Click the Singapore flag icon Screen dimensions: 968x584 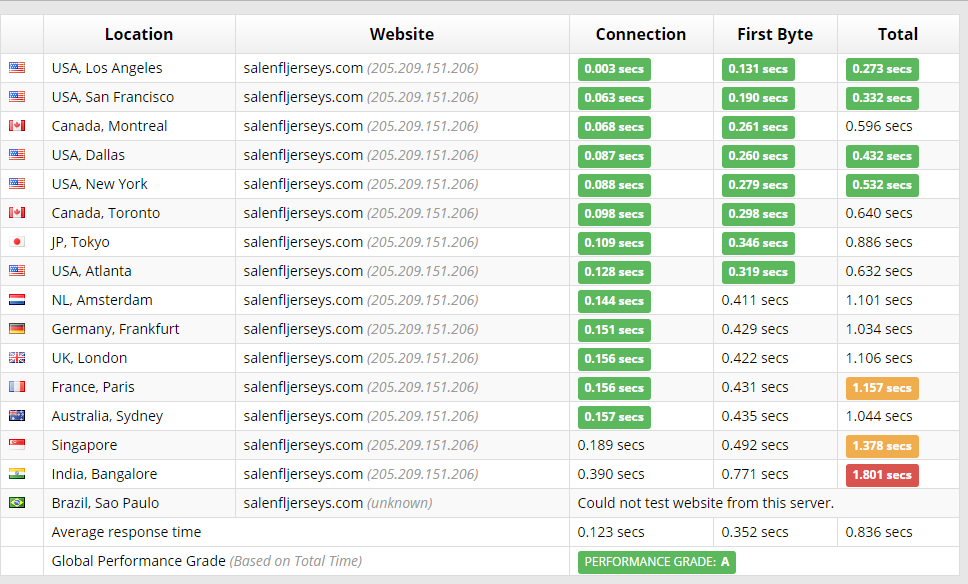[17, 444]
